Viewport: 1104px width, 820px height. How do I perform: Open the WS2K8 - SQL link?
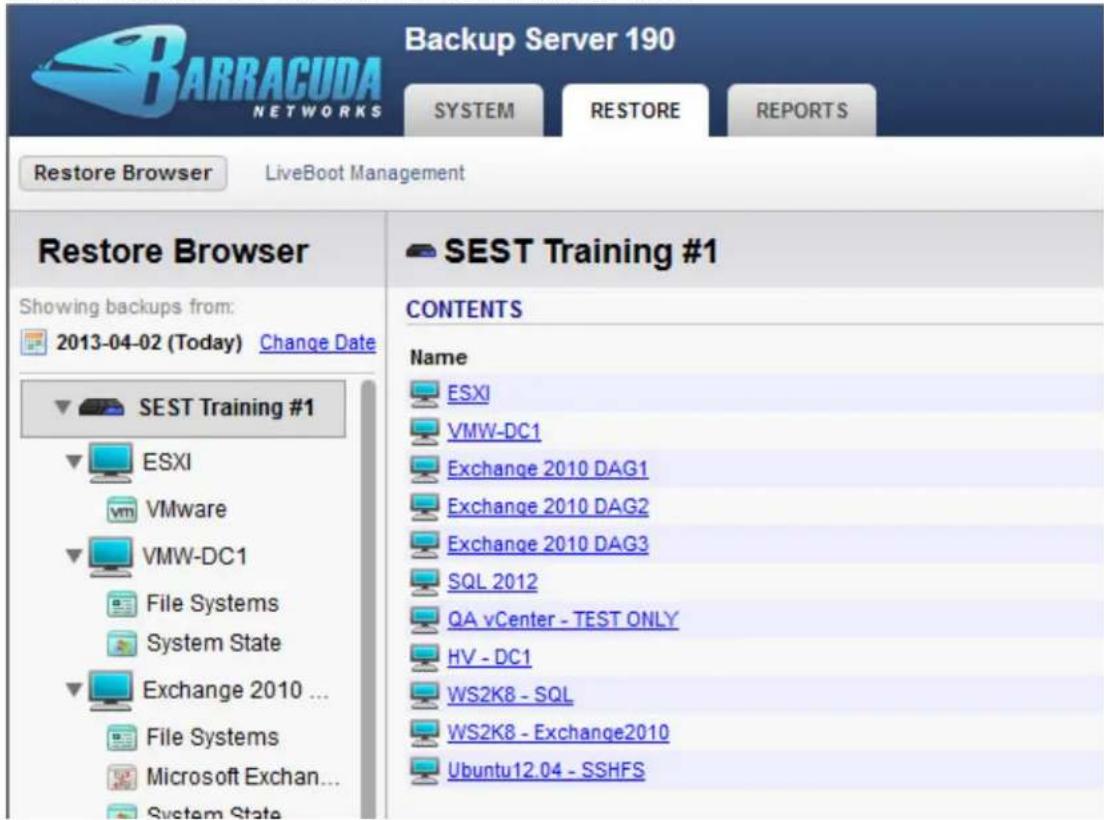[510, 695]
